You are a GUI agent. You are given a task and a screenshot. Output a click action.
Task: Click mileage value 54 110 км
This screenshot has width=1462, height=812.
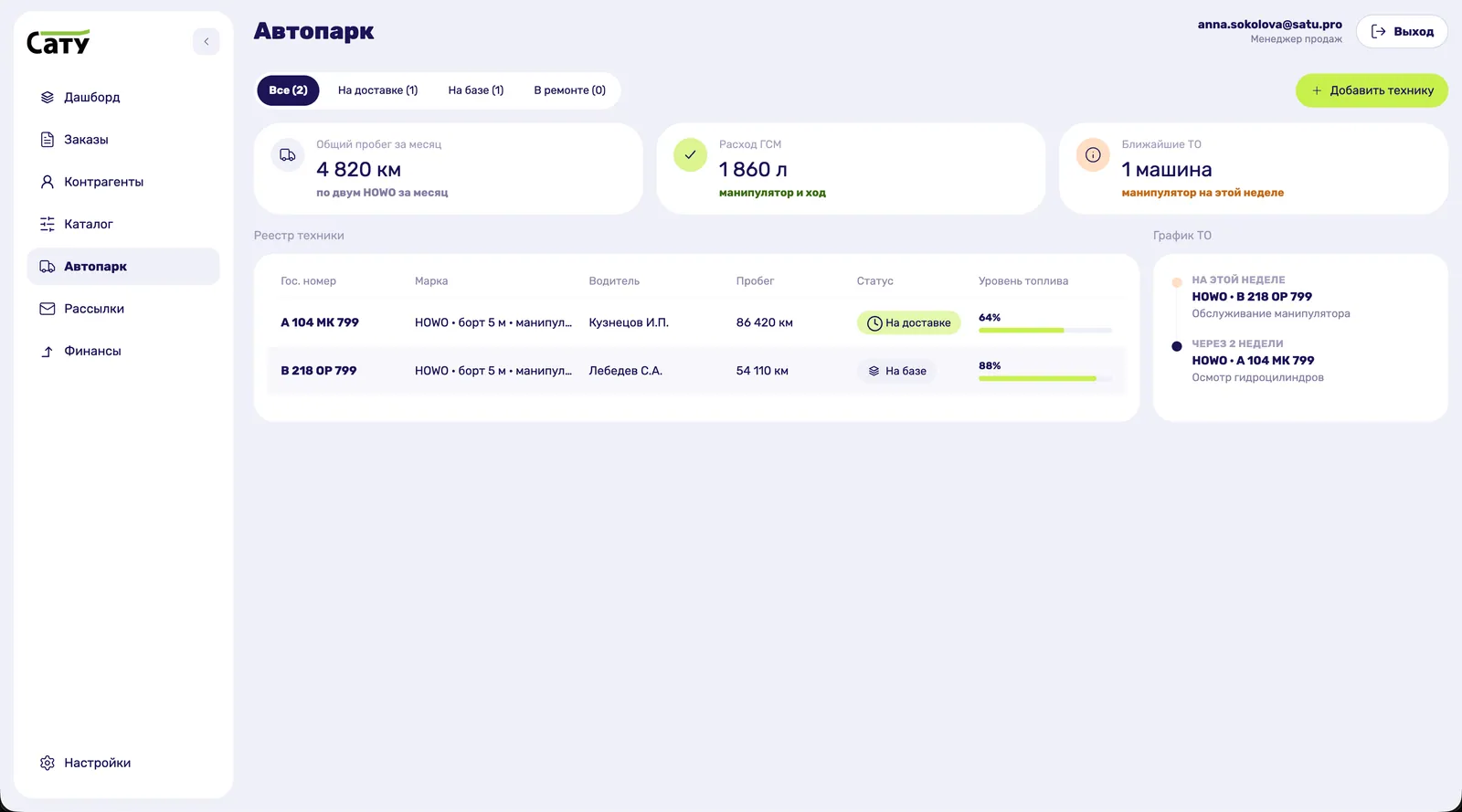point(762,371)
